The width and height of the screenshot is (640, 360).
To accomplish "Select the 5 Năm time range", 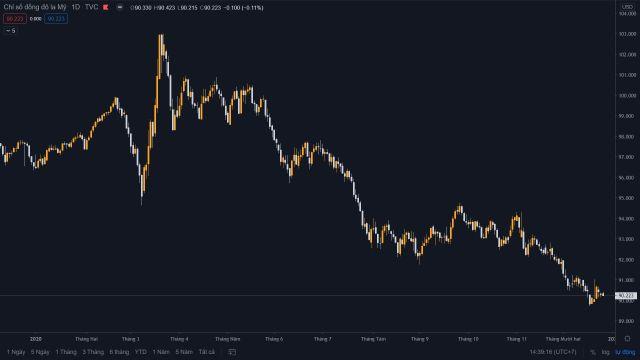I will 184,352.
